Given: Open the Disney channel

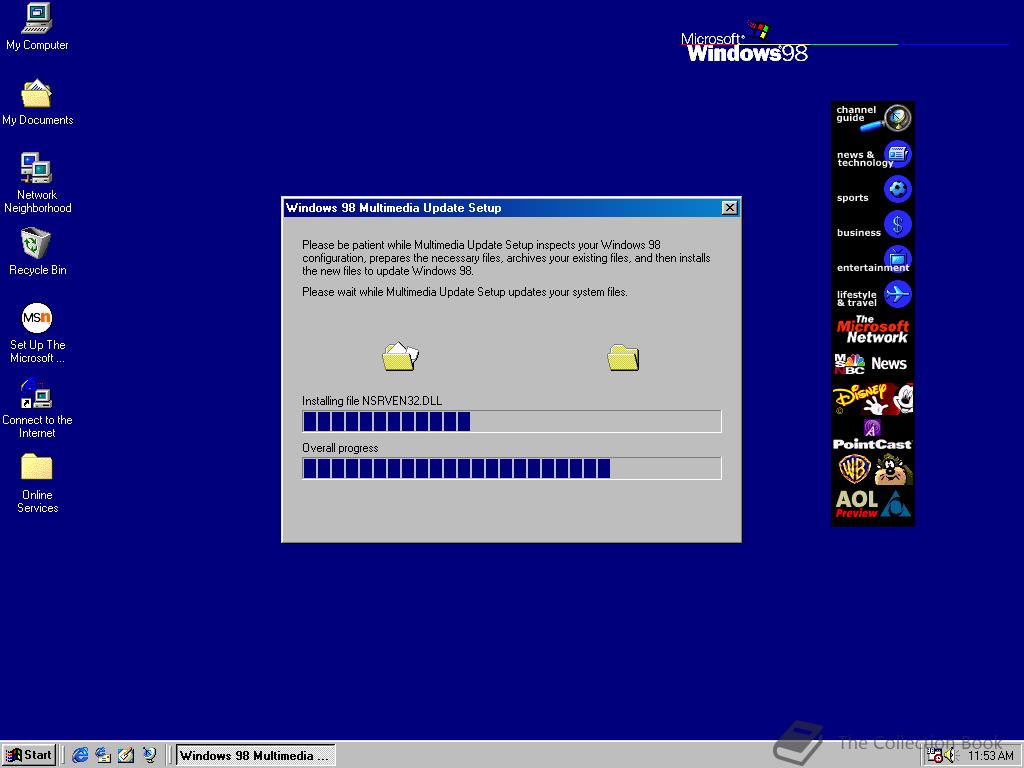Looking at the screenshot, I should tap(872, 399).
